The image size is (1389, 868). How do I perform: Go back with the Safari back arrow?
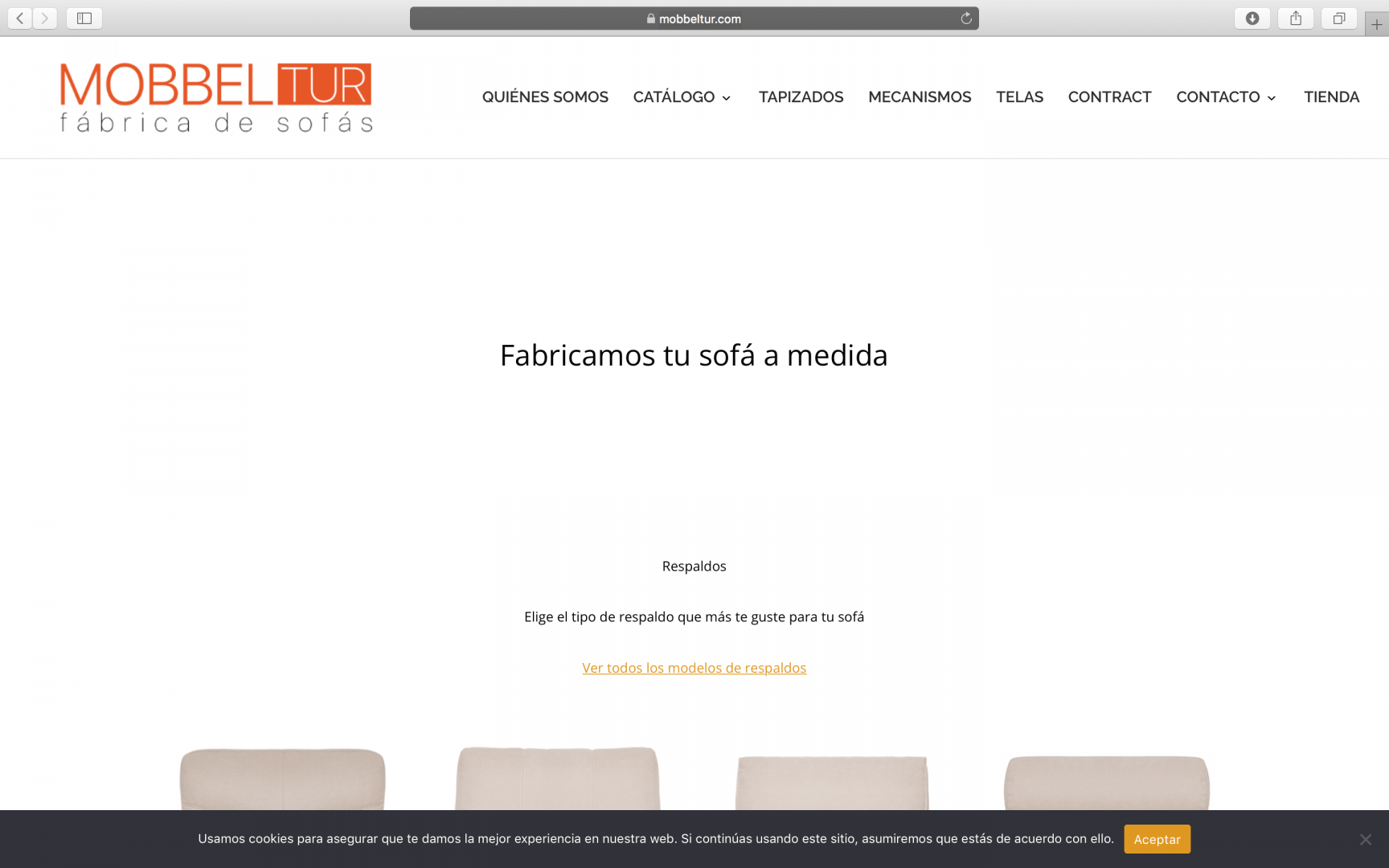tap(20, 18)
